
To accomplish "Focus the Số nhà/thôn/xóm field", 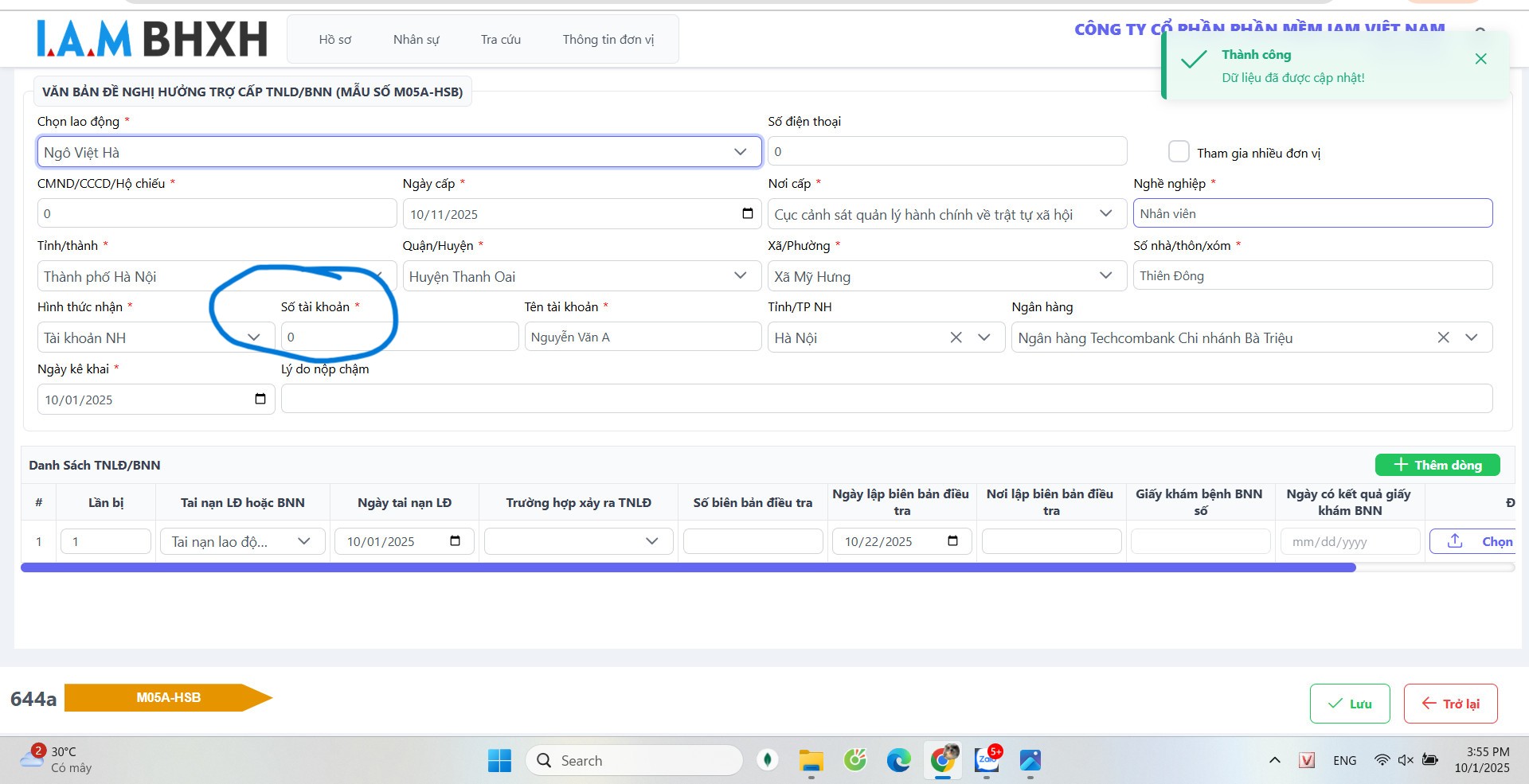I will 1312,275.
